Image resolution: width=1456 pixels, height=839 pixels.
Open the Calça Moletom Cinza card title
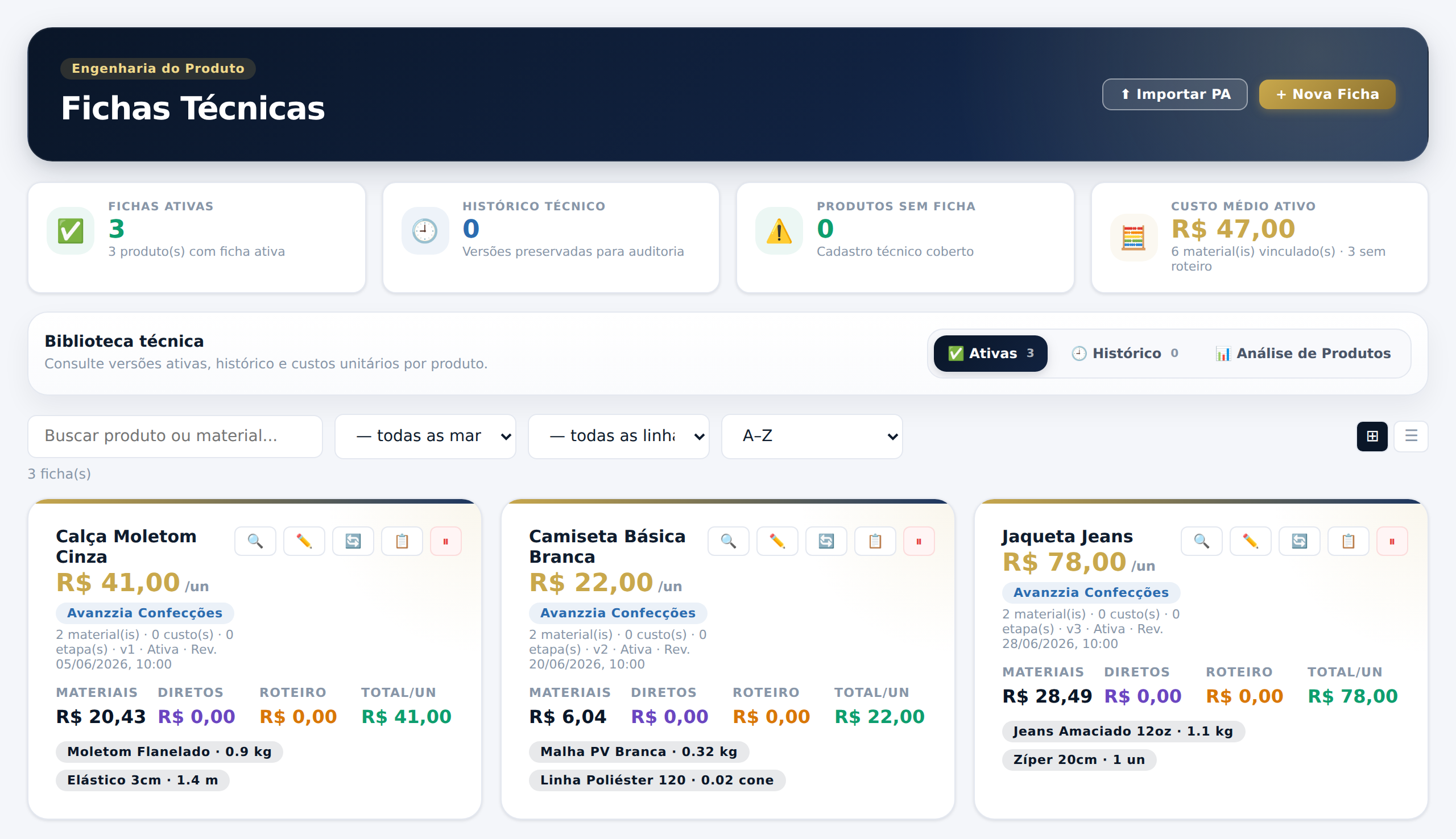pos(126,546)
